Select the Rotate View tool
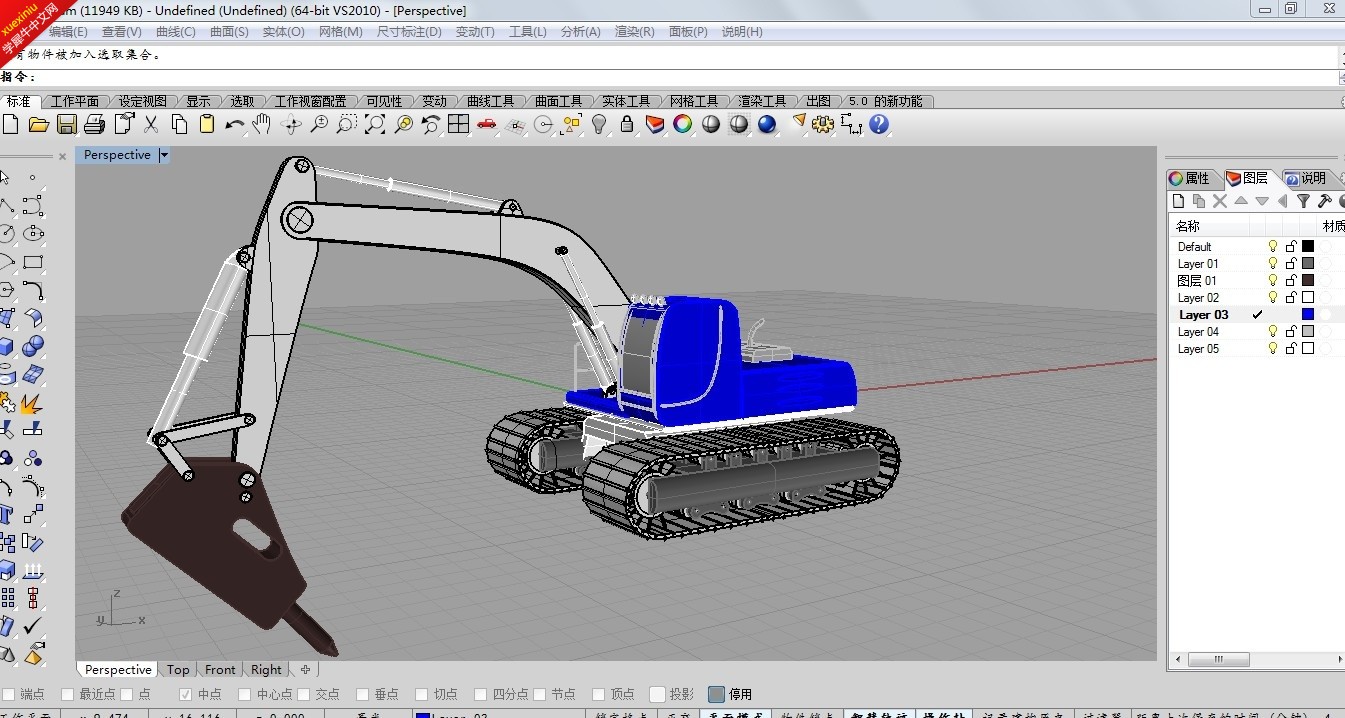 pyautogui.click(x=292, y=124)
